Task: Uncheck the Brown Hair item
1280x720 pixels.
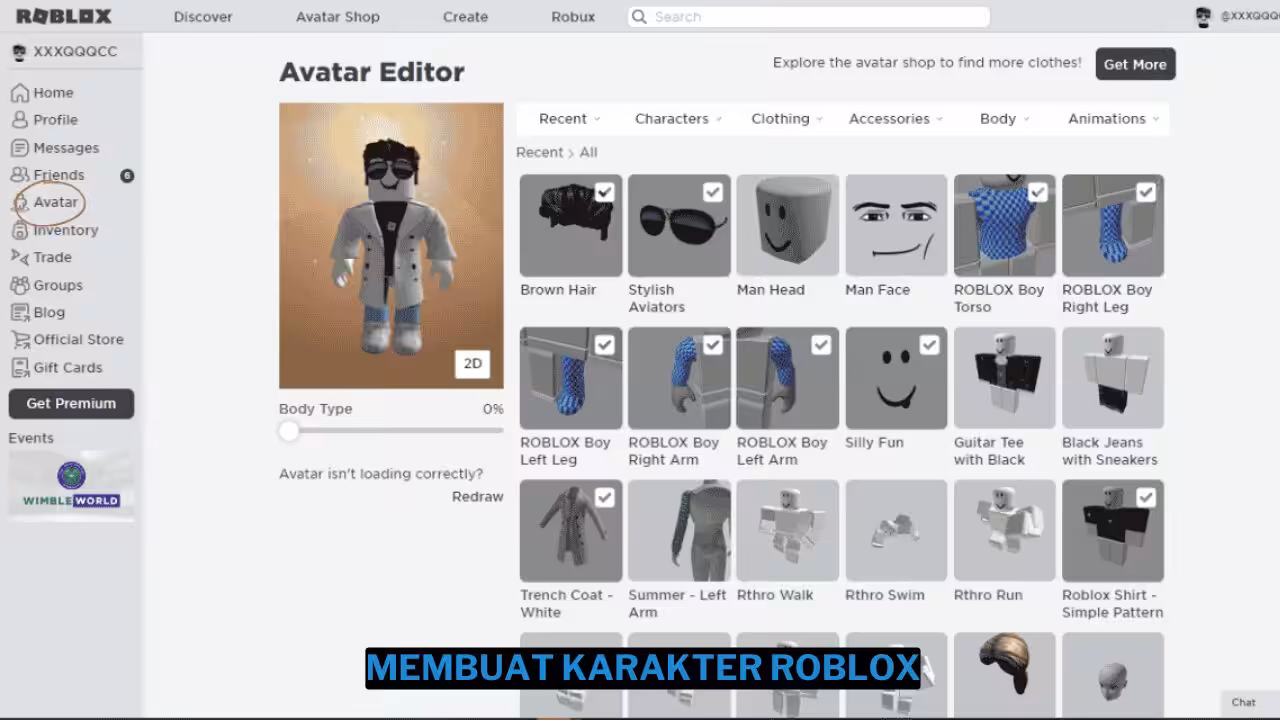Action: [604, 192]
